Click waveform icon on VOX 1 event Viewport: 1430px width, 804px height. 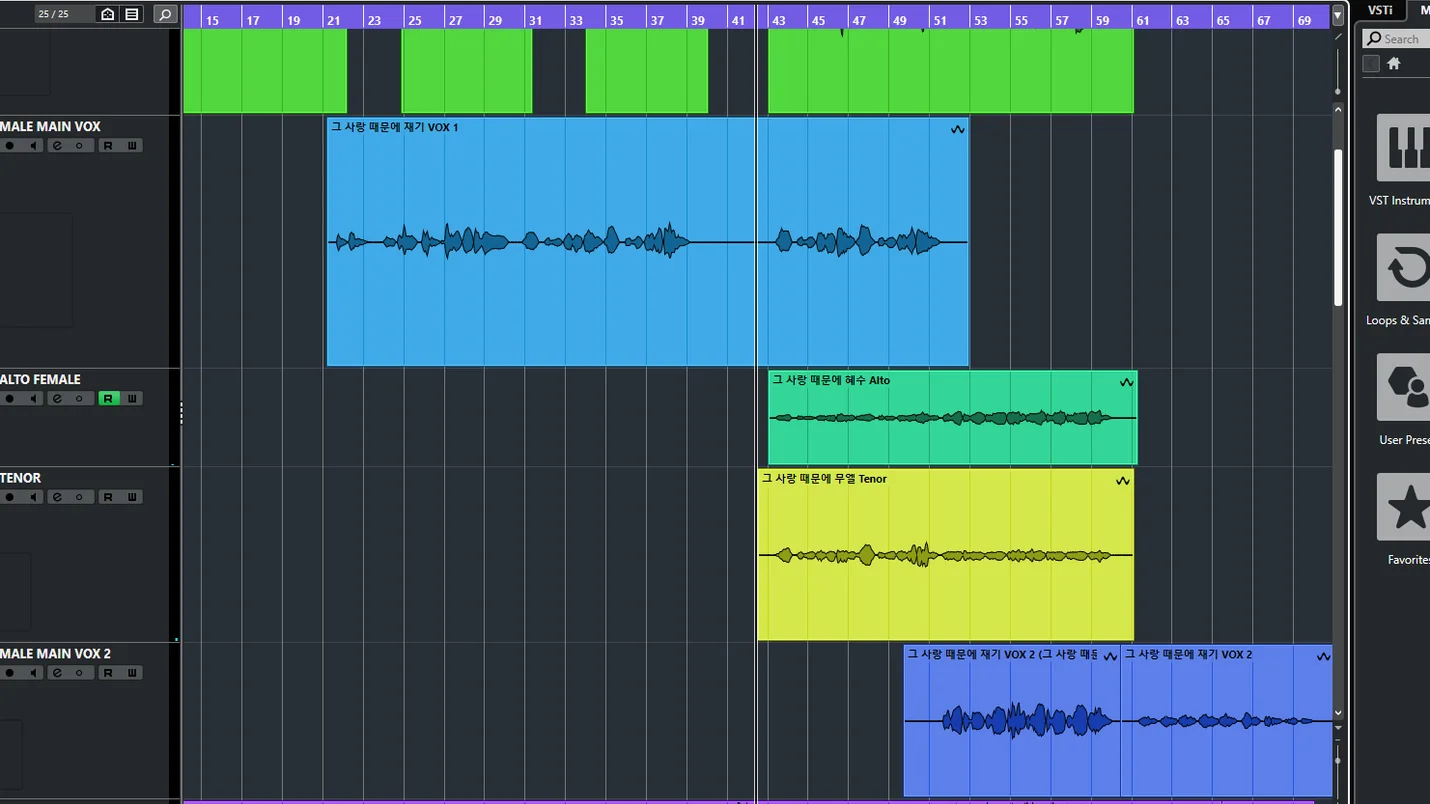(x=958, y=129)
